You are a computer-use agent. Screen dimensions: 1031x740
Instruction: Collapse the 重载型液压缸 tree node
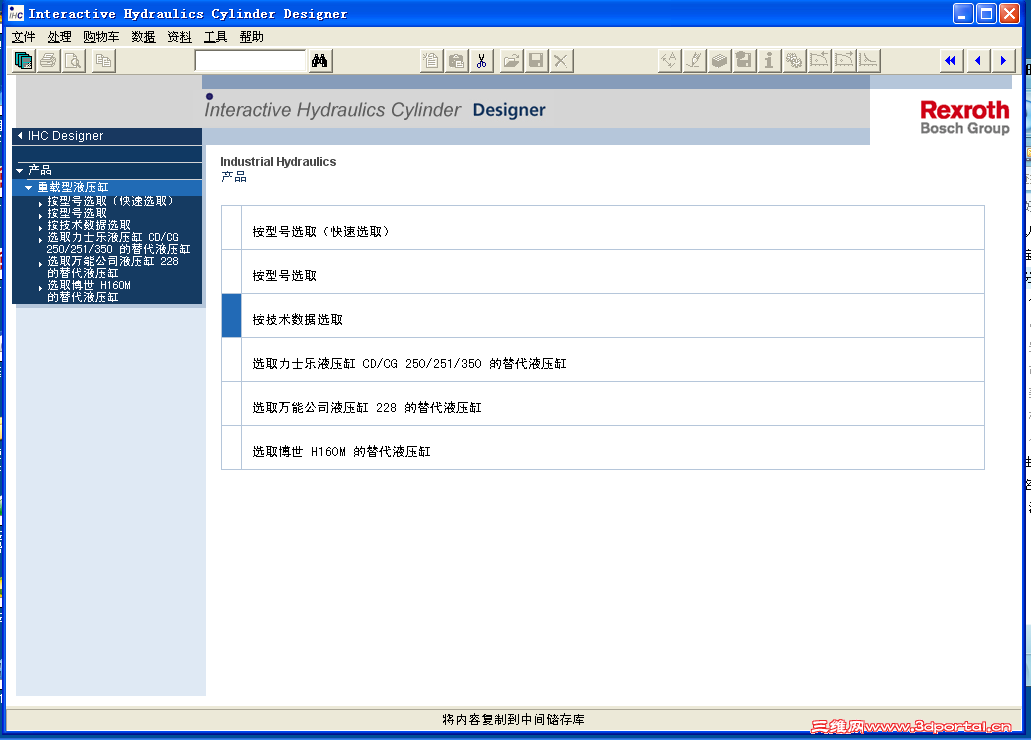pyautogui.click(x=29, y=187)
